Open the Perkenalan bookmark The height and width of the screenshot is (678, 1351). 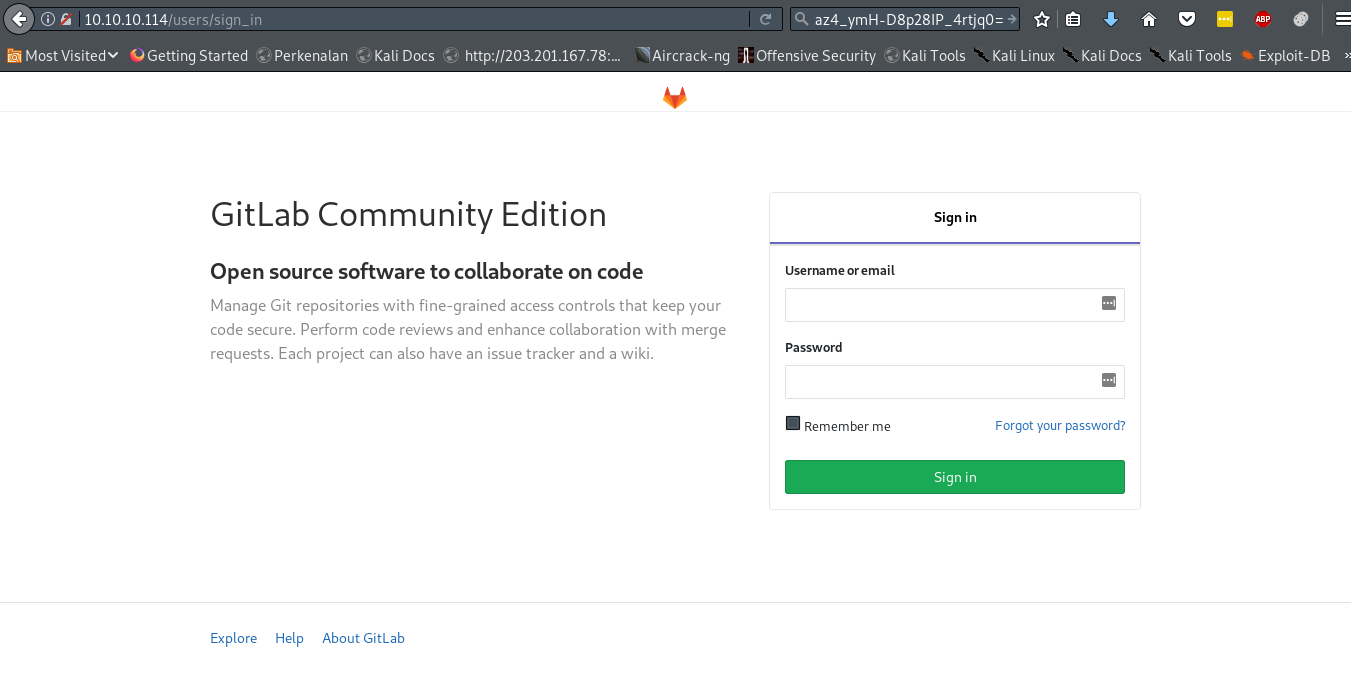tap(302, 56)
